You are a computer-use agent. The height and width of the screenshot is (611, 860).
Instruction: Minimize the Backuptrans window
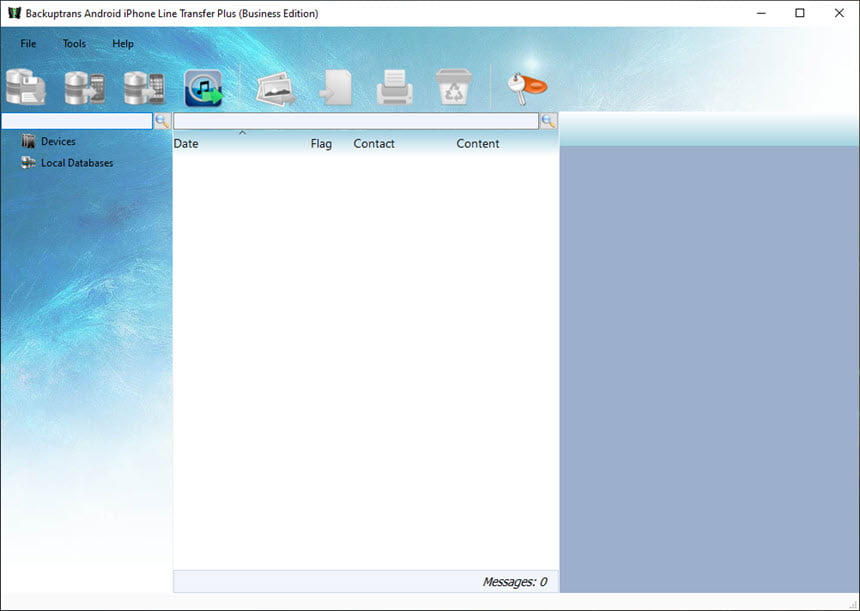[x=761, y=13]
